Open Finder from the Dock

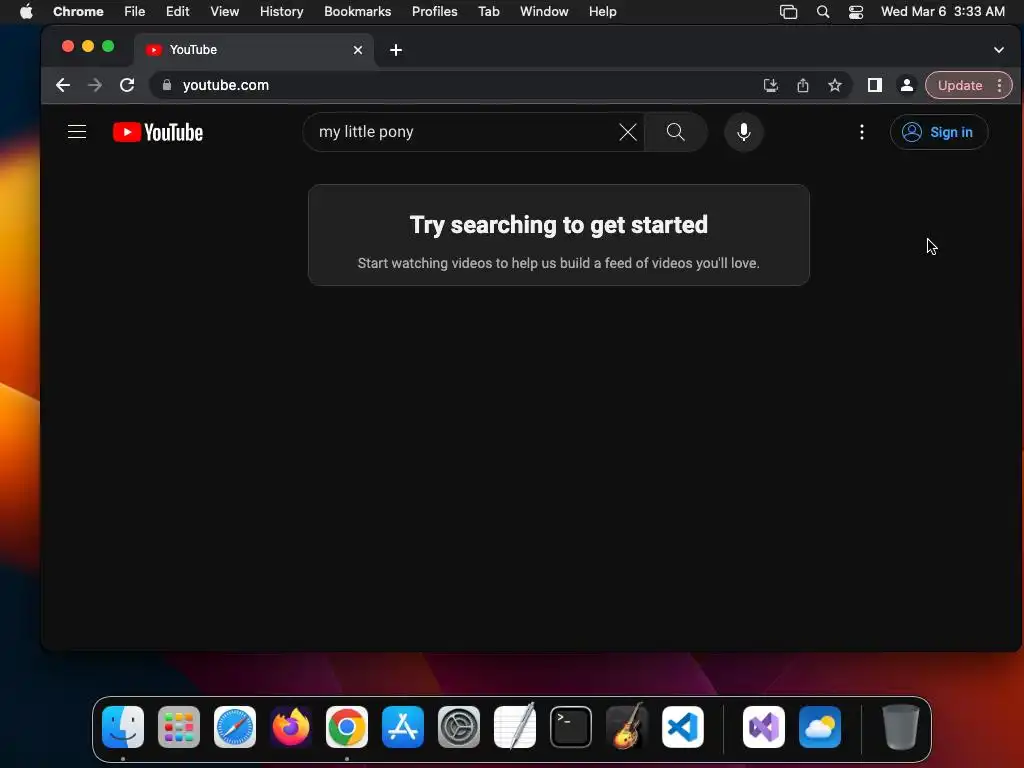pyautogui.click(x=123, y=727)
